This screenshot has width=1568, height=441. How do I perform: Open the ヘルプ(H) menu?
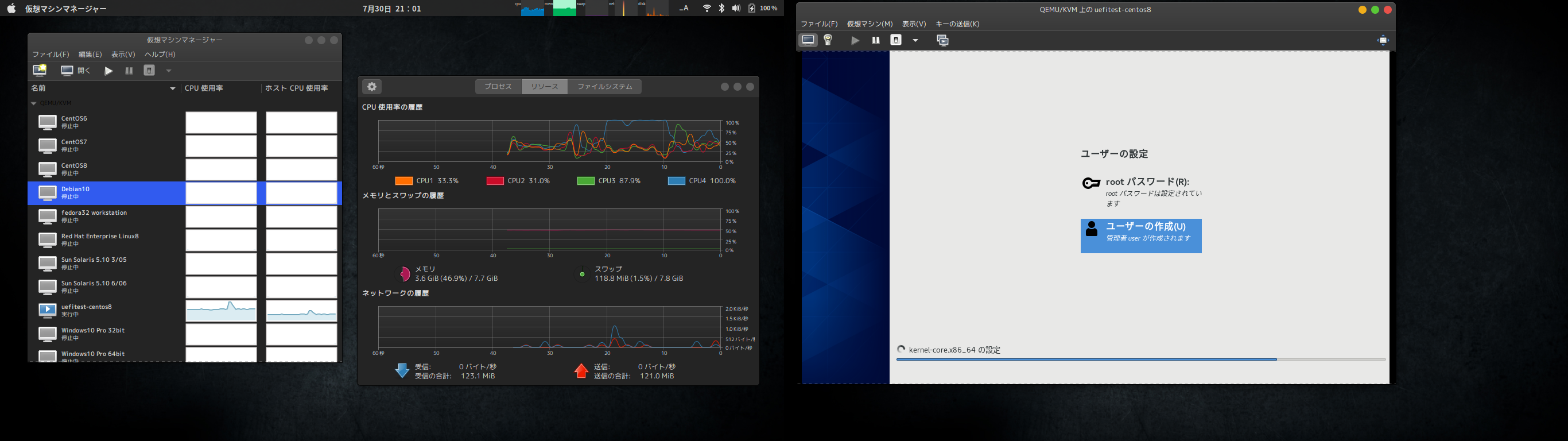(x=160, y=55)
